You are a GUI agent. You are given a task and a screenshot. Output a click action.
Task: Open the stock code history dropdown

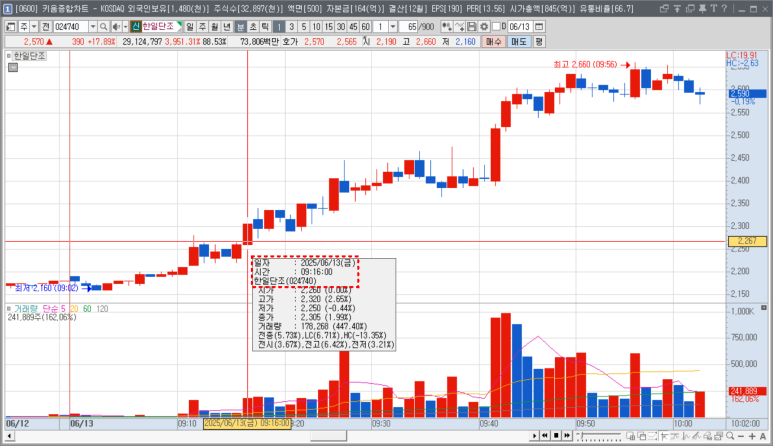(93, 27)
